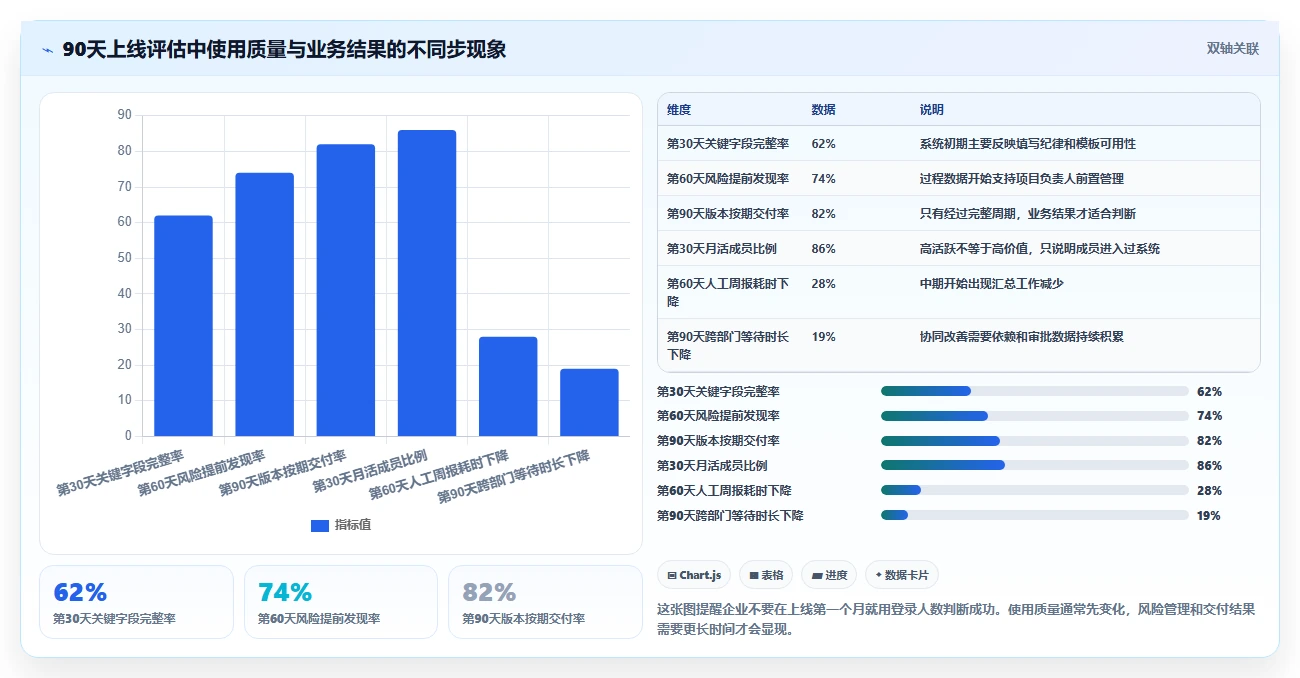Image resolution: width=1300 pixels, height=678 pixels.
Task: Click the icon inside the 表格 chip
Action: pyautogui.click(x=754, y=575)
